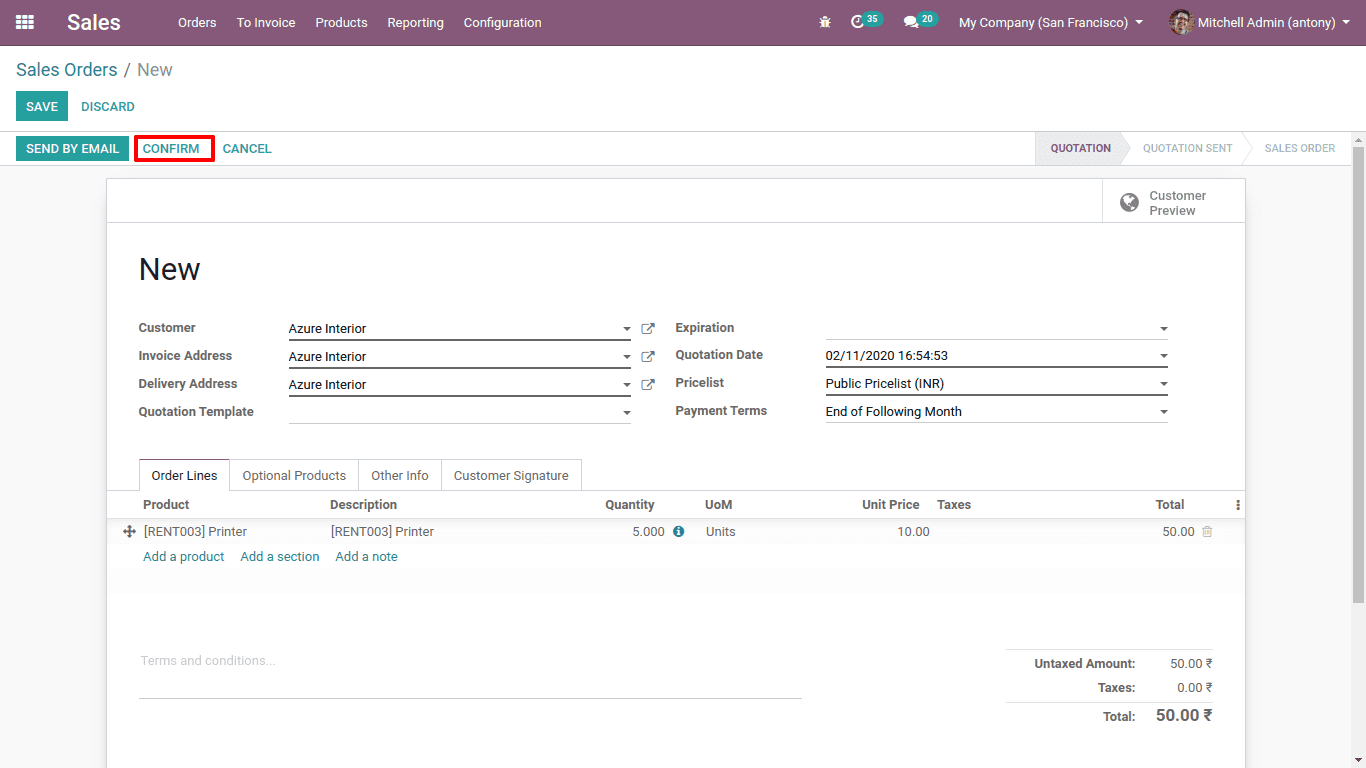This screenshot has width=1366, height=768.
Task: Click [RENT003] Printer product cell
Action: tap(196, 532)
